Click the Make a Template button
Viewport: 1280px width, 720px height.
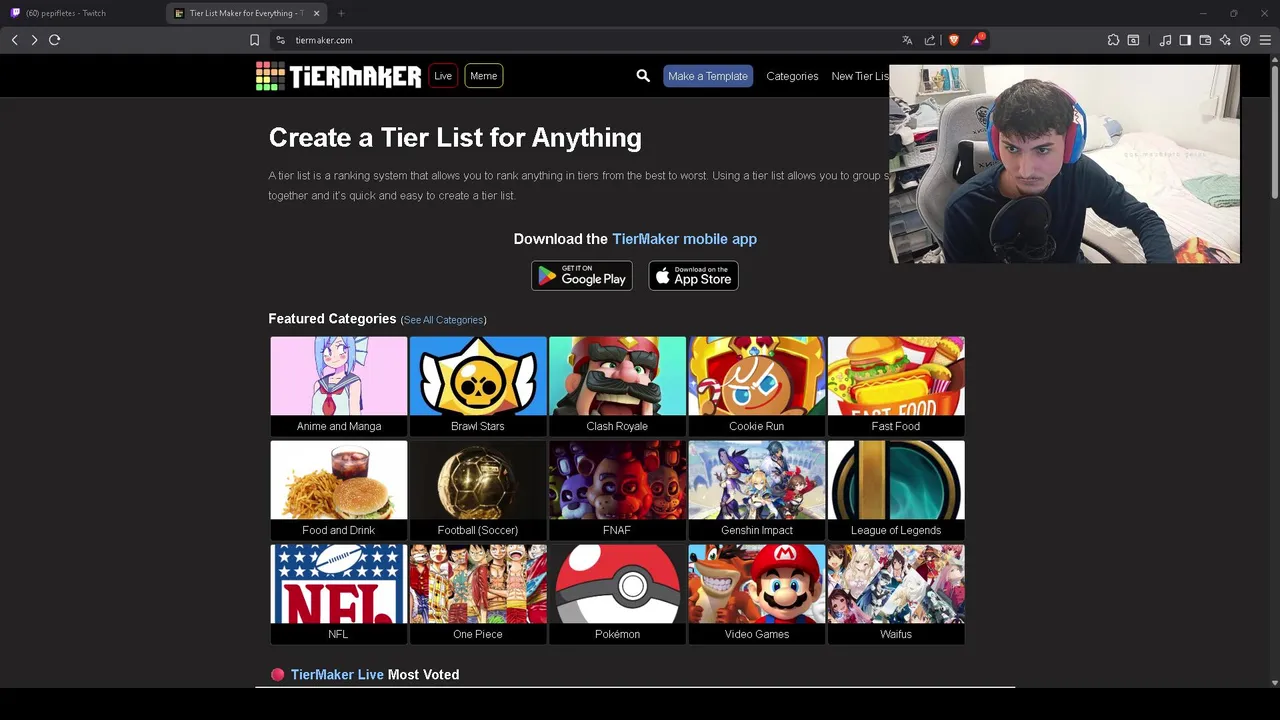point(708,76)
